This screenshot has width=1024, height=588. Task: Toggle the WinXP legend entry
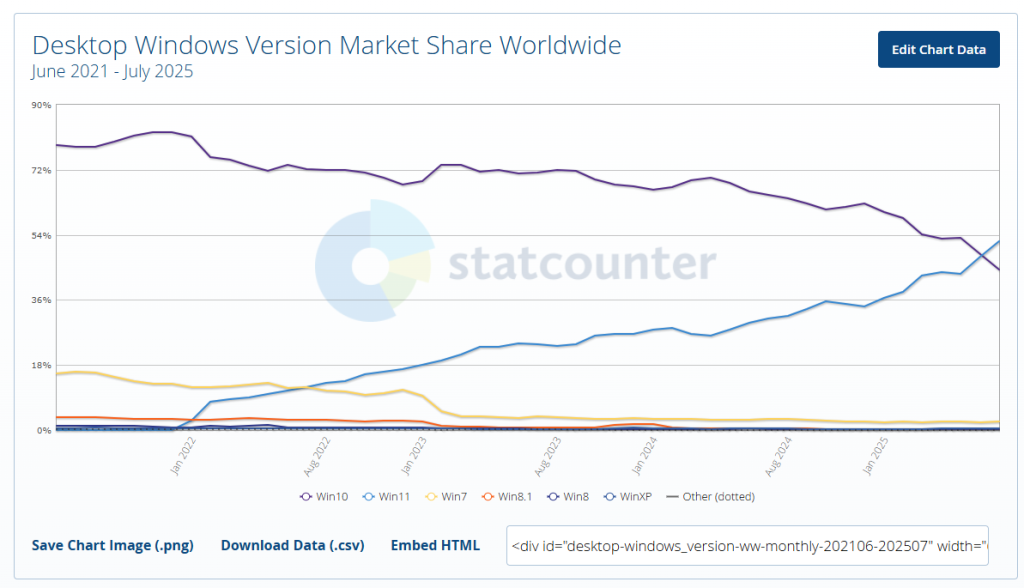628,497
